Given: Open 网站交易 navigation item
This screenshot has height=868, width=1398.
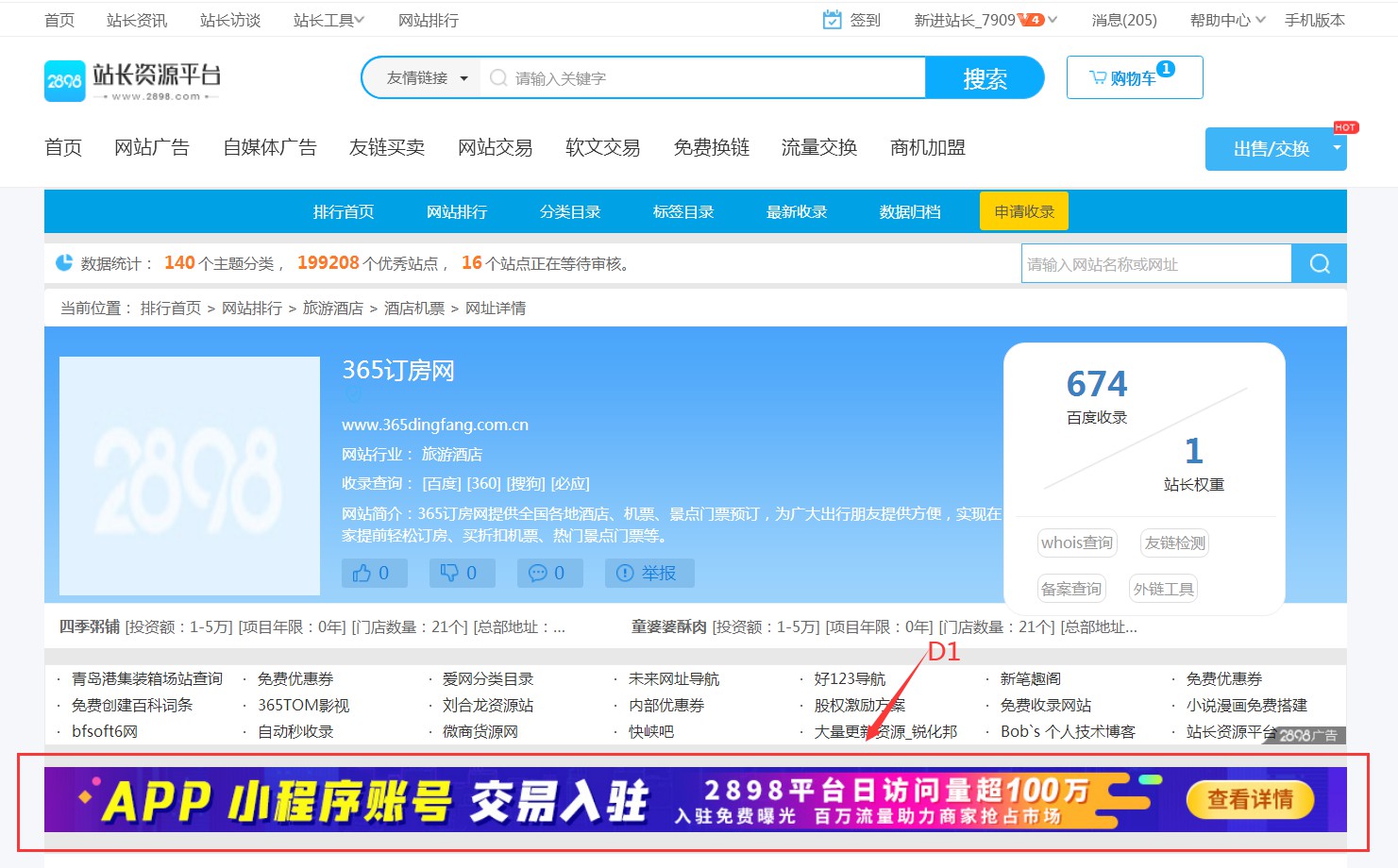Looking at the screenshot, I should click(496, 147).
